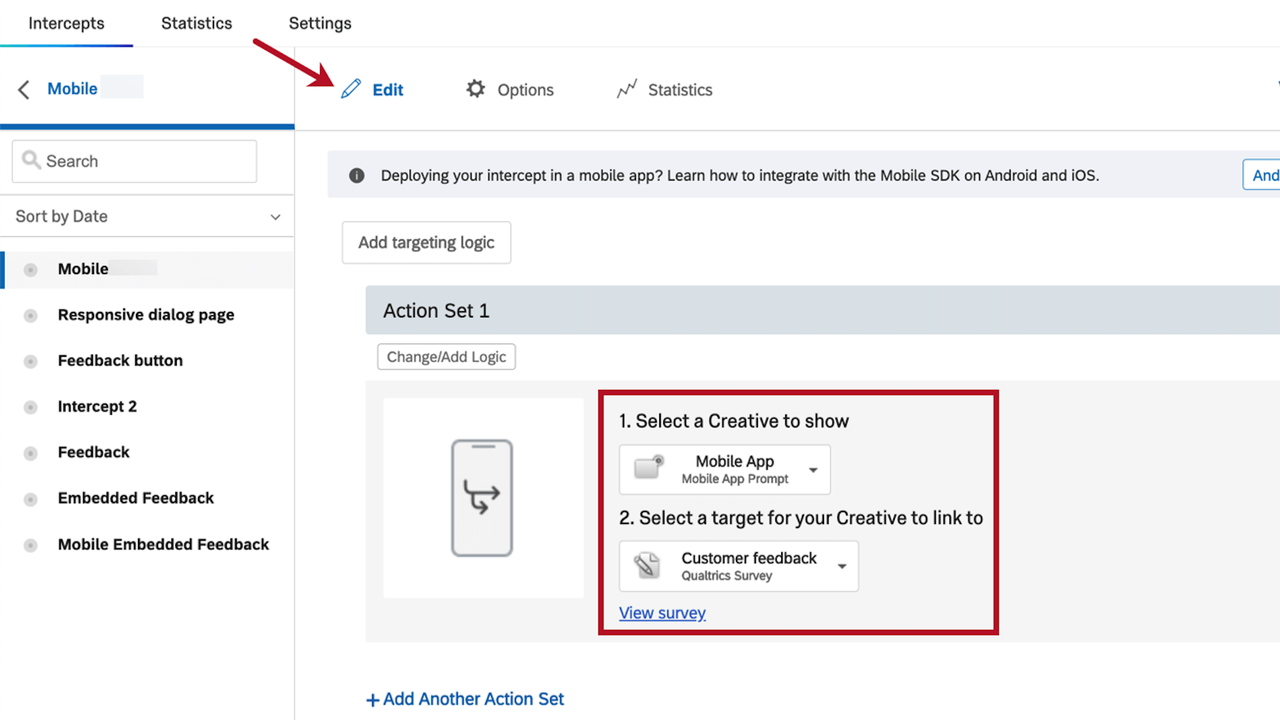Toggle status dot for Responsive dialog page

pos(31,315)
